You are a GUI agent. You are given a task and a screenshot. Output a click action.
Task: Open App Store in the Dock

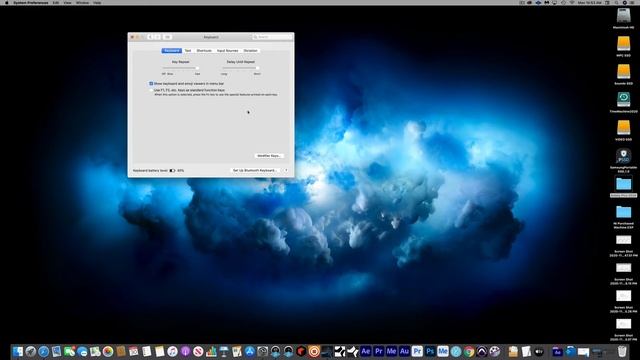250,351
